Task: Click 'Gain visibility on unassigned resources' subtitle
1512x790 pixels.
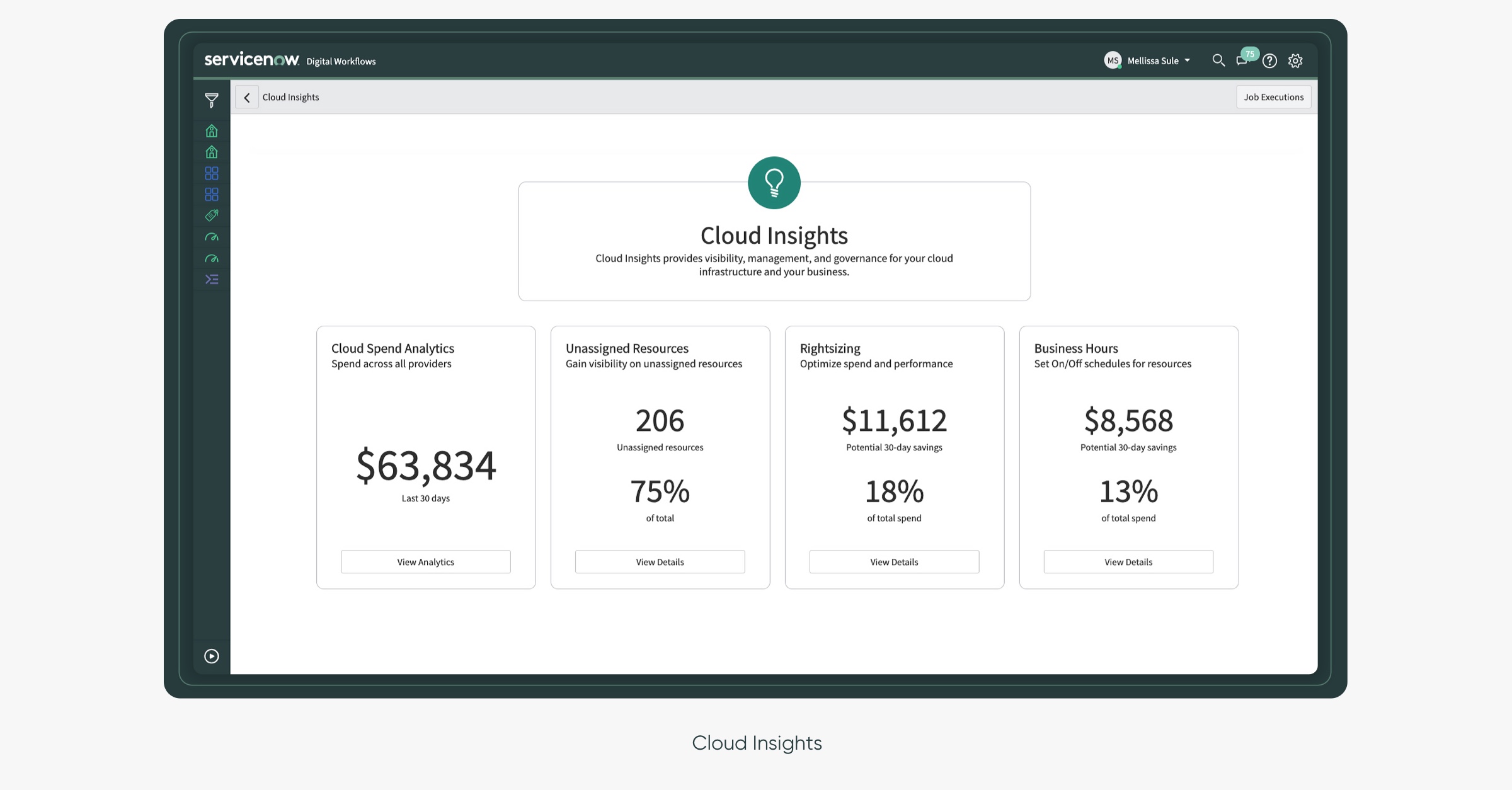Action: pyautogui.click(x=654, y=364)
